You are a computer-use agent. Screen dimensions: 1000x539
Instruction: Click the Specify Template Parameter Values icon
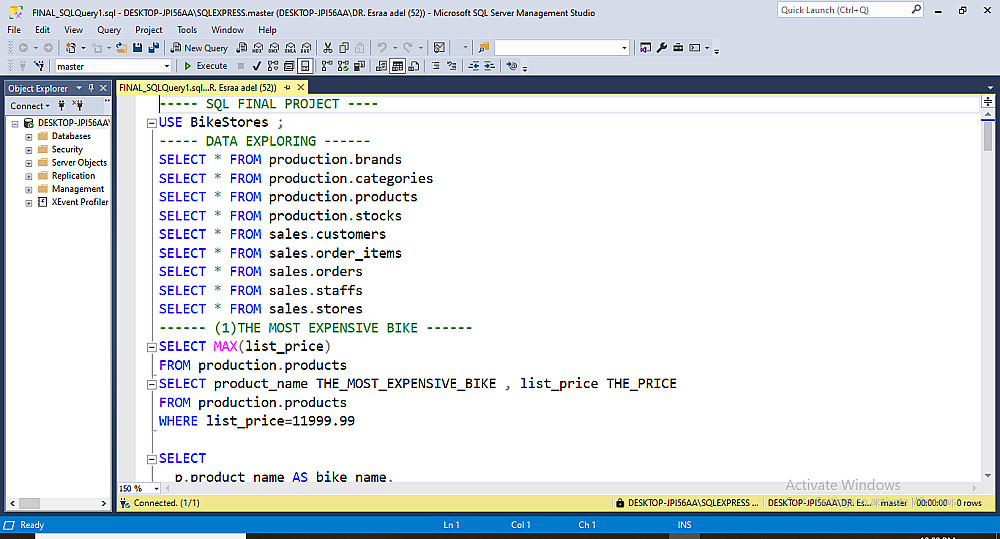[x=511, y=66]
